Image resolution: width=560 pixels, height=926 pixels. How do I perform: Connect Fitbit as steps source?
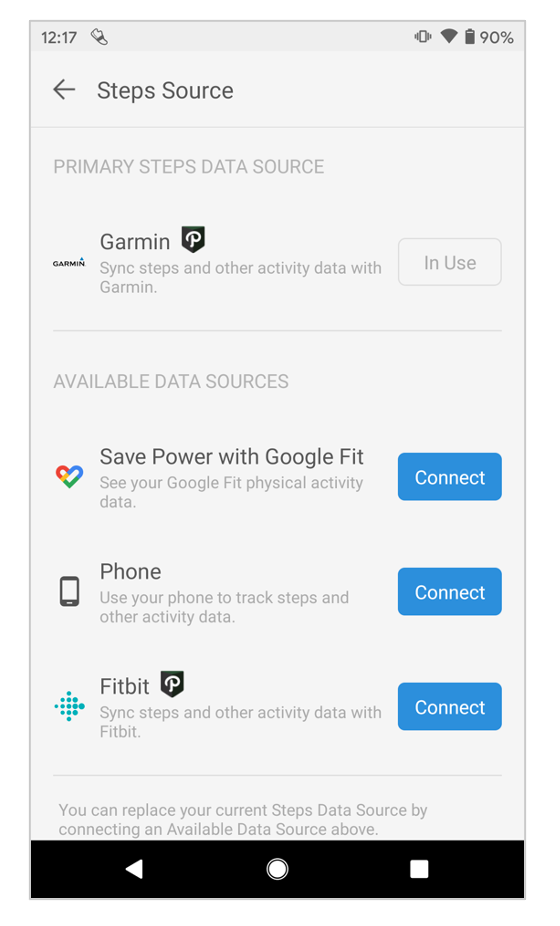(x=450, y=706)
